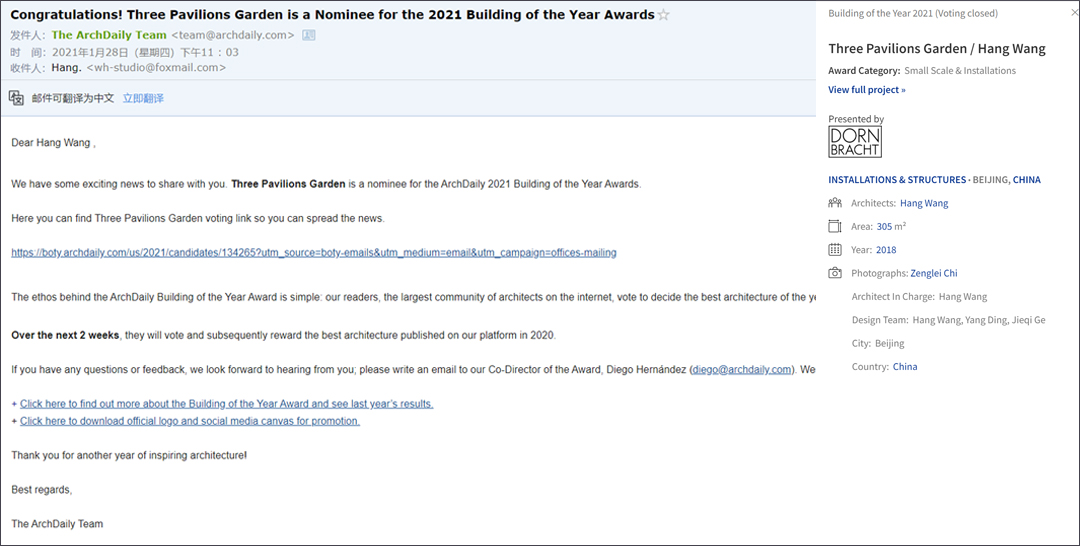Click the 2018 year link

[886, 250]
